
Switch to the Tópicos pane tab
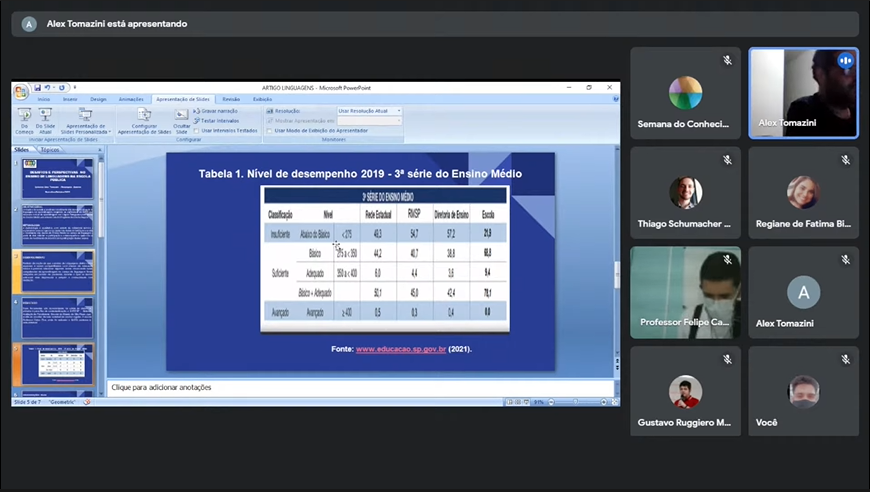(50, 149)
